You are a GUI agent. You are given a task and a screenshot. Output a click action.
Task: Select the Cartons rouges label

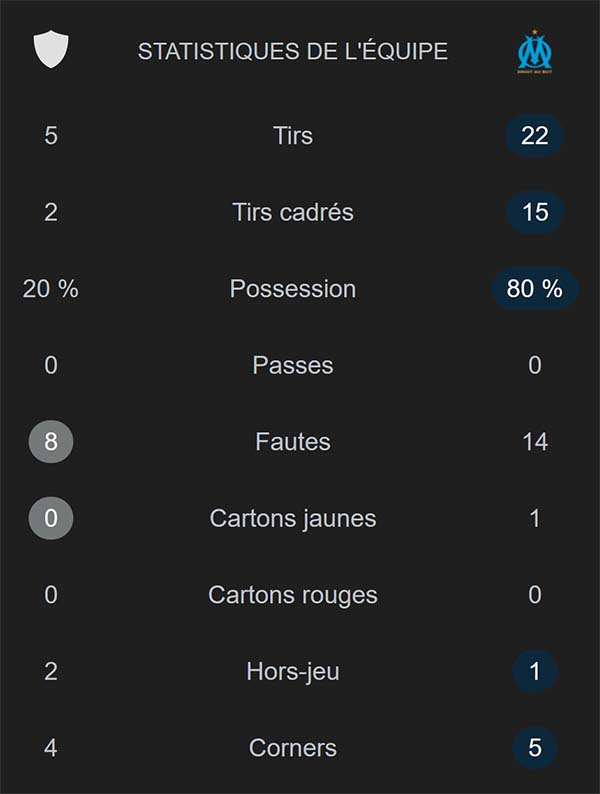(x=293, y=595)
